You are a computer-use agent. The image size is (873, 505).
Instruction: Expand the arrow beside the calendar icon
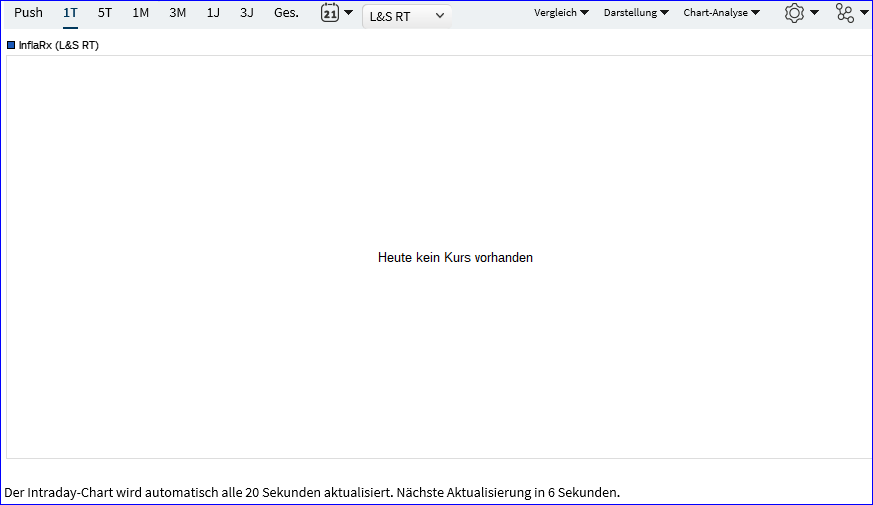point(349,13)
